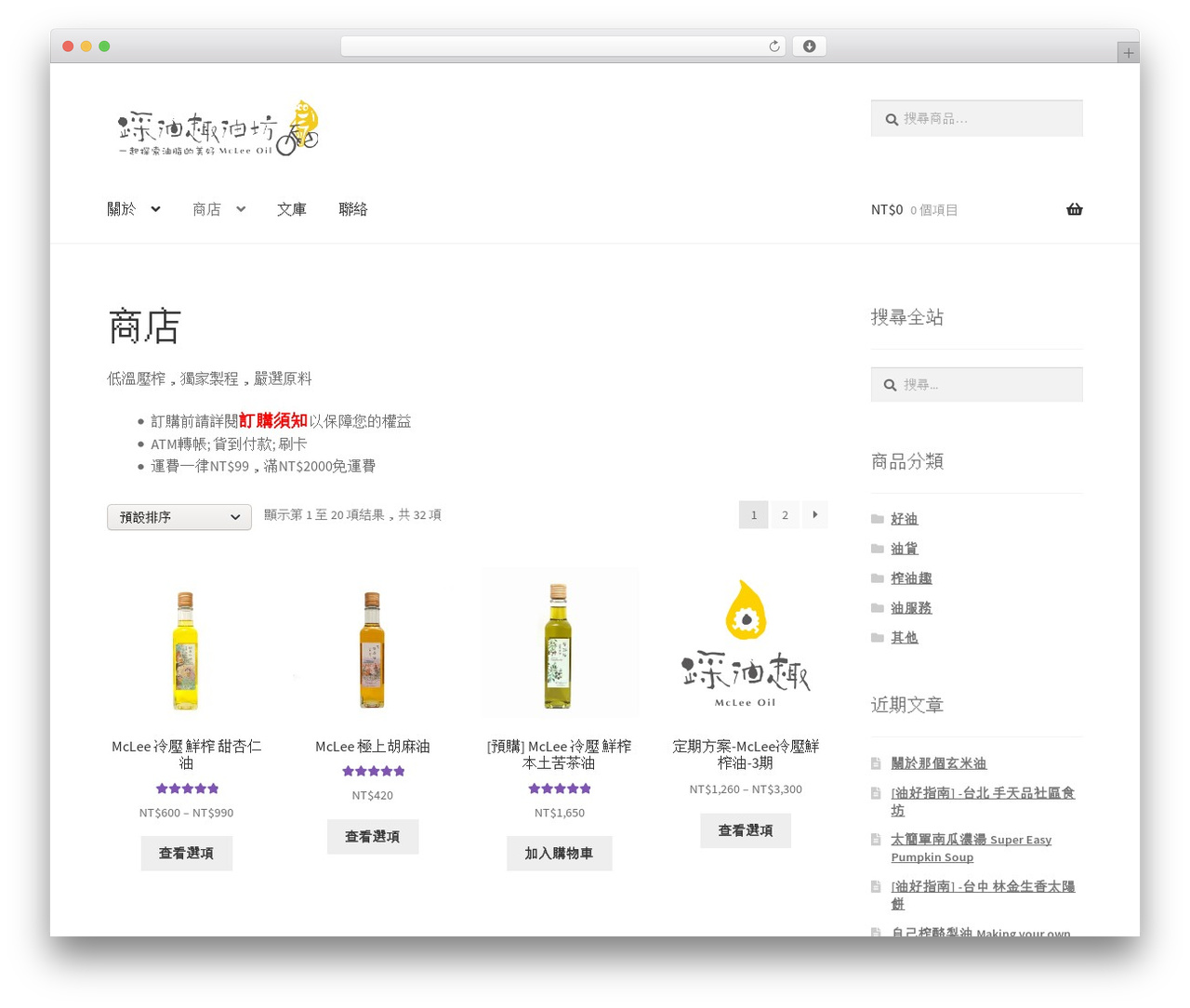Open the 榨油趣 category link
Screen dimensions: 1190x1008
coord(911,578)
